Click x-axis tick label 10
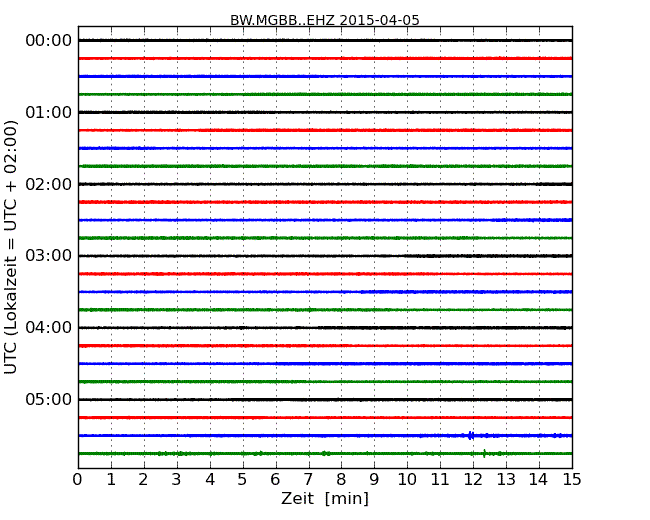Image resolution: width=650 pixels, height=520 pixels. point(407,480)
